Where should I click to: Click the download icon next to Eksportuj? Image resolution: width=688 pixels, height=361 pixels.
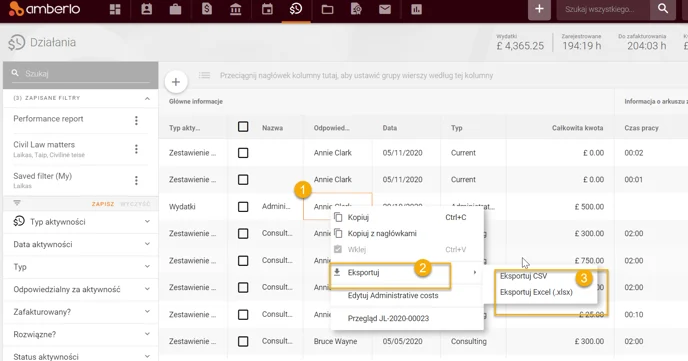coord(337,272)
